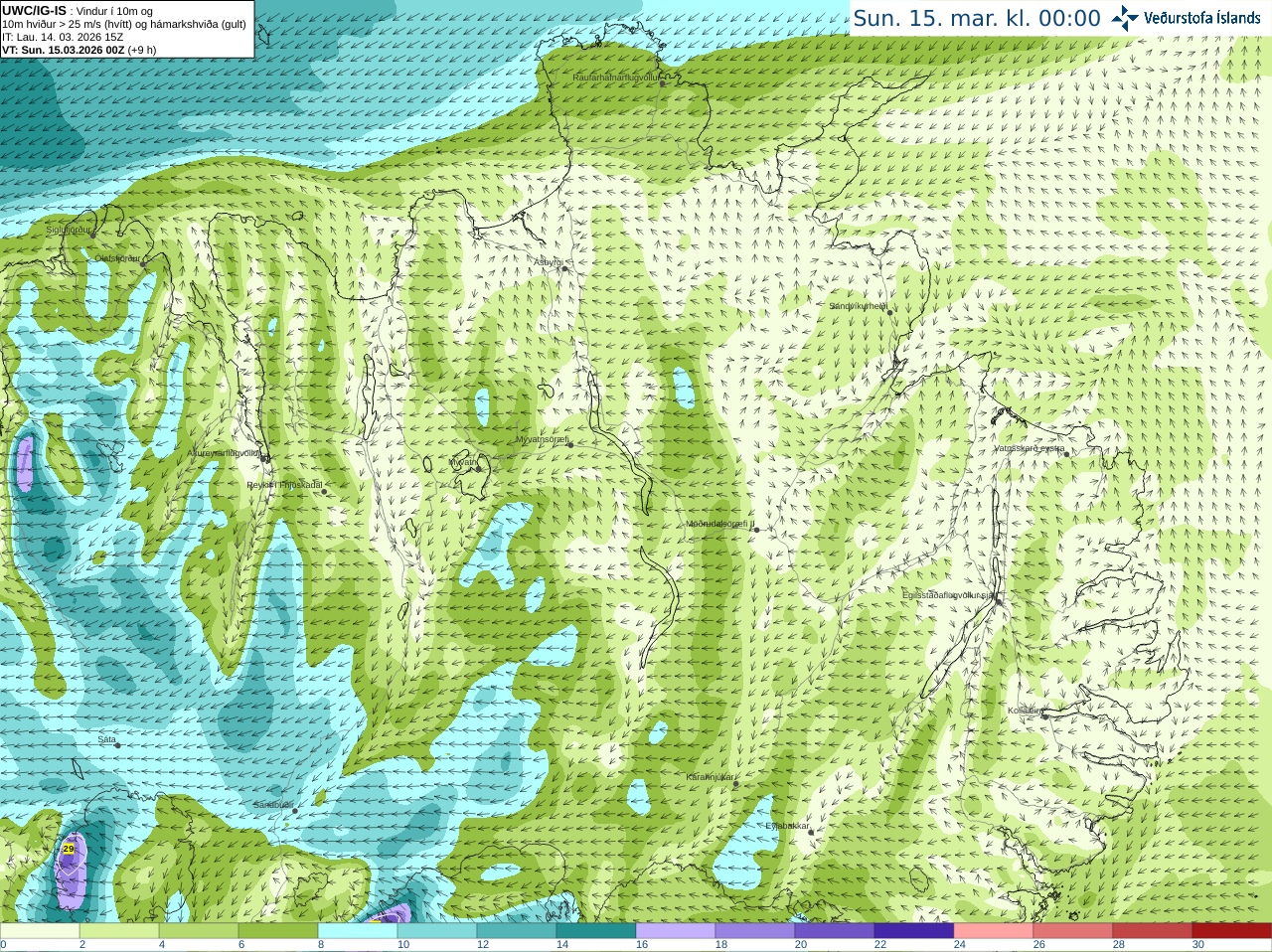The height and width of the screenshot is (952, 1272).
Task: Pick the 4–6 m/s legend color
Action: tap(199, 931)
